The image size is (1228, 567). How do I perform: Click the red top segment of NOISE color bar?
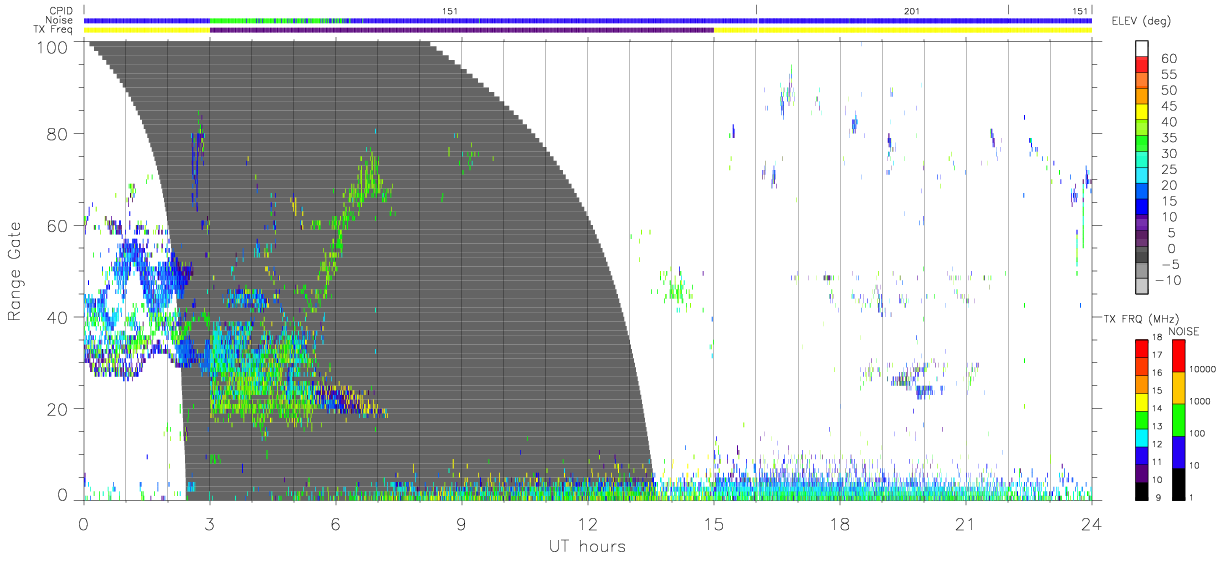(x=1179, y=355)
